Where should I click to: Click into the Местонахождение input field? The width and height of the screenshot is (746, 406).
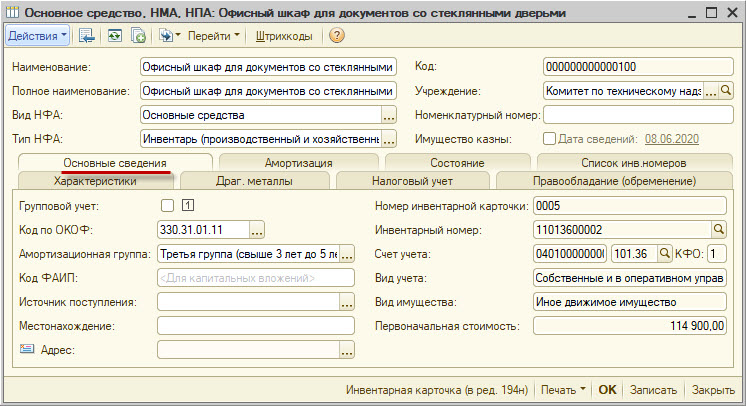[256, 326]
